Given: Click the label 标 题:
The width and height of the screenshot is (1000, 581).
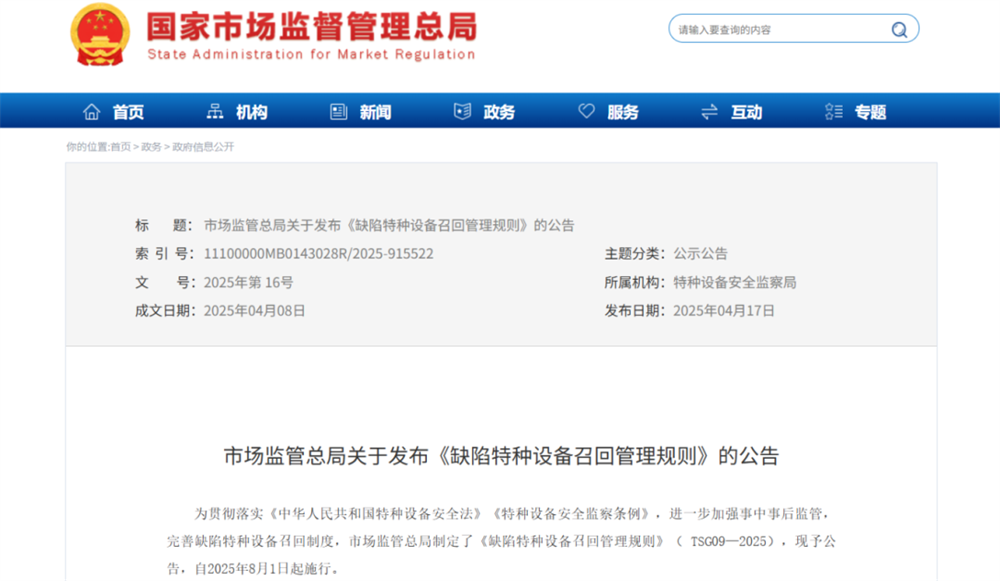Looking at the screenshot, I should [164, 225].
